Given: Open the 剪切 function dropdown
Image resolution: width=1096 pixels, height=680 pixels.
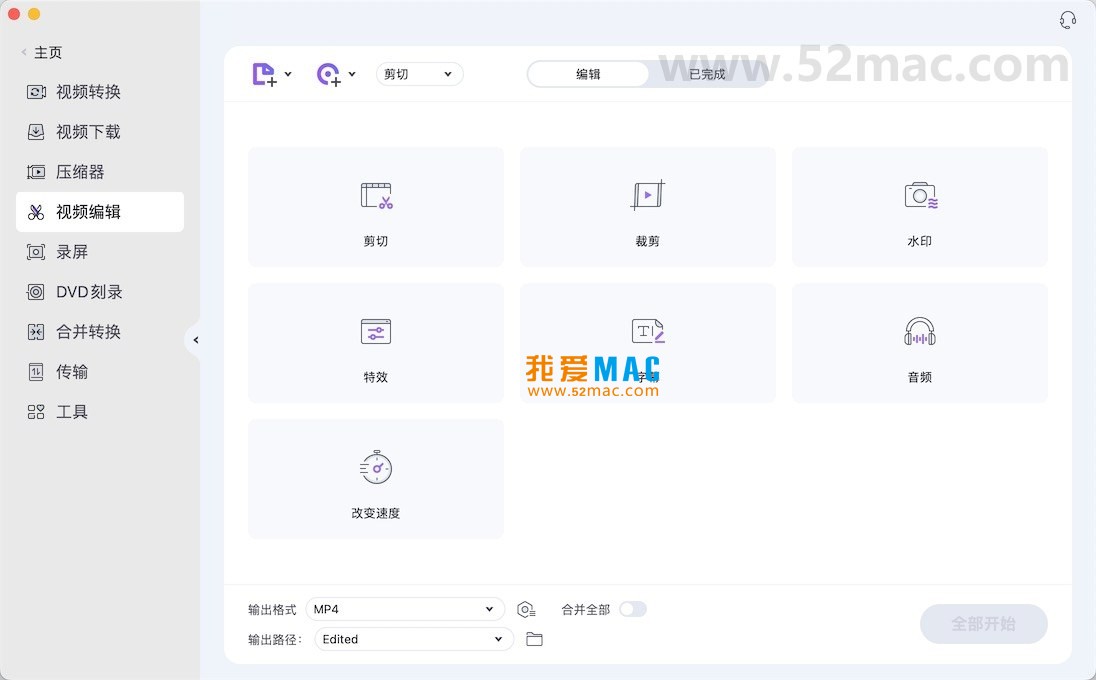Looking at the screenshot, I should click(x=419, y=74).
